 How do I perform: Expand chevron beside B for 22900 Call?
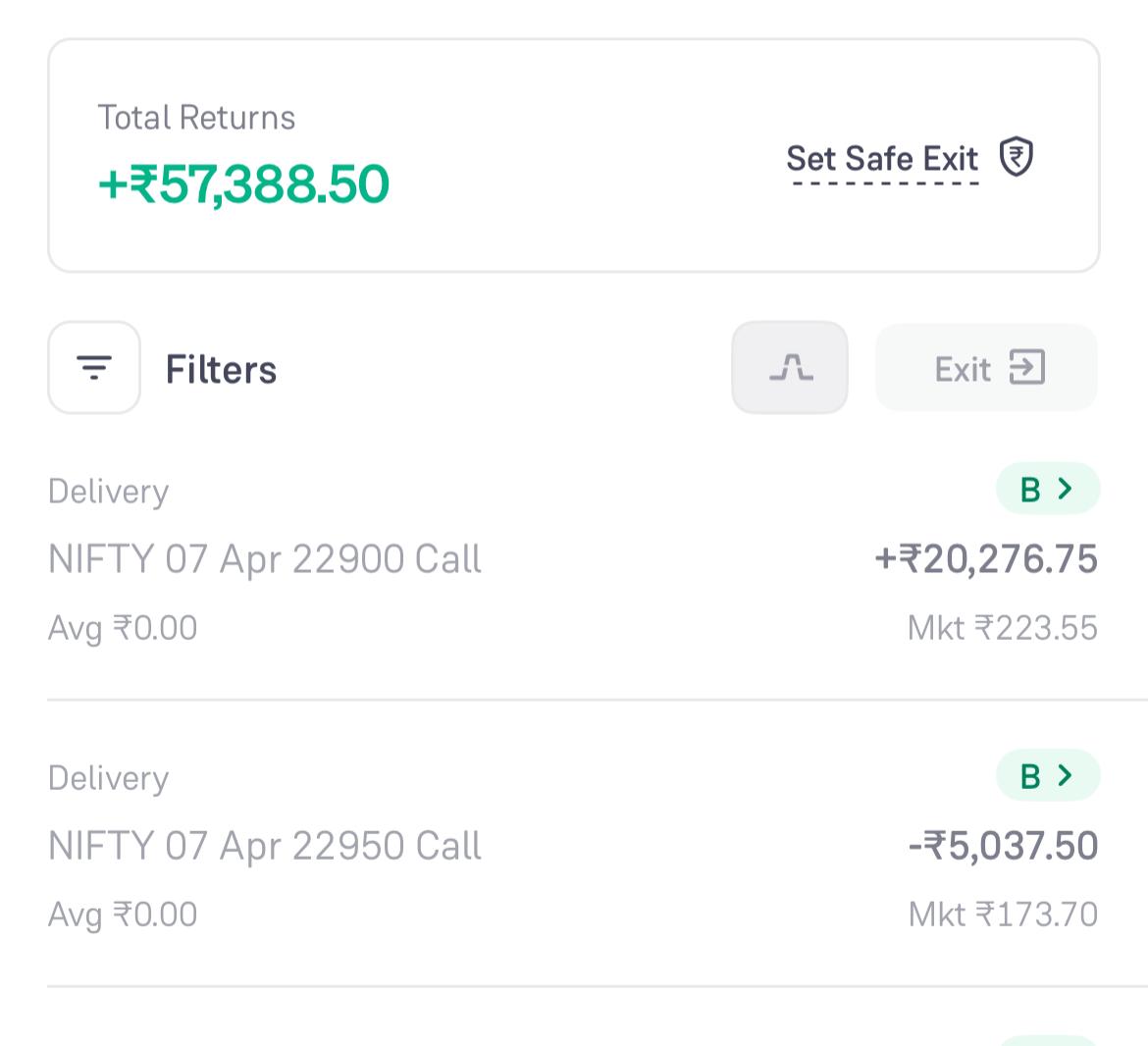click(1066, 489)
